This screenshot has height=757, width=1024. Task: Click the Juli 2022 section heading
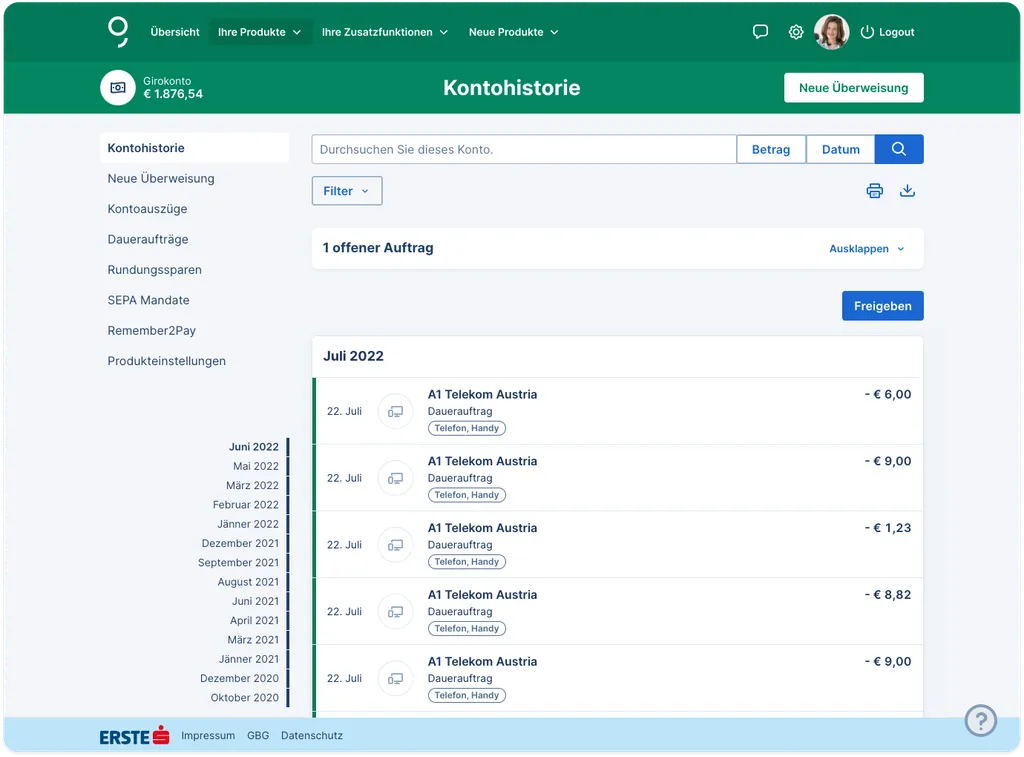[353, 356]
